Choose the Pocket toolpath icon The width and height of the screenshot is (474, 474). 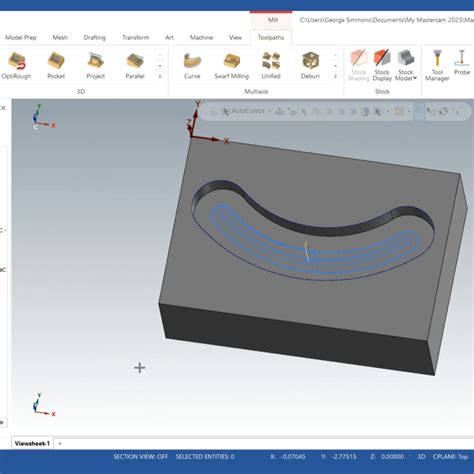[x=56, y=66]
